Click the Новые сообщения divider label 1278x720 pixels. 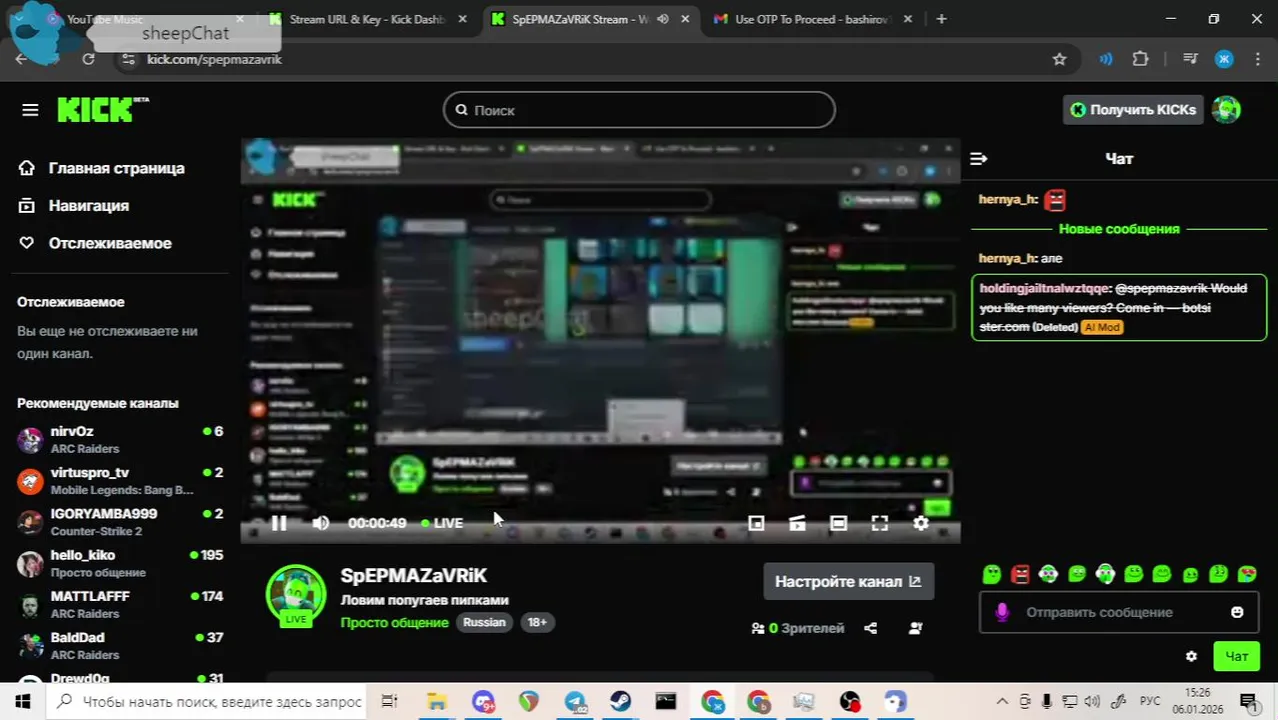(x=1119, y=229)
